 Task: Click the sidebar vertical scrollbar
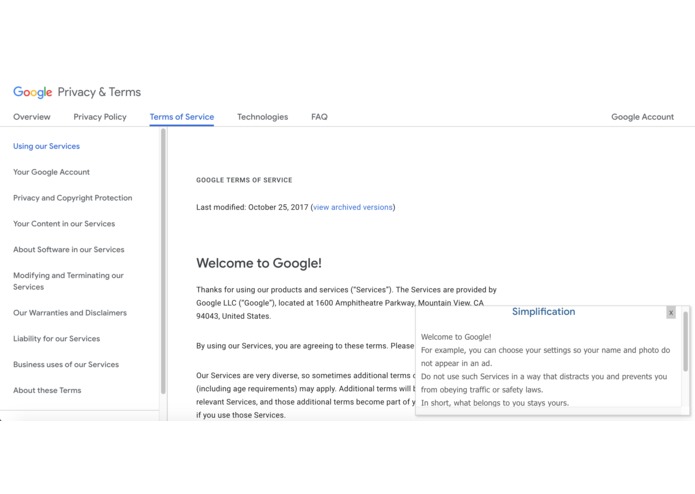(163, 261)
